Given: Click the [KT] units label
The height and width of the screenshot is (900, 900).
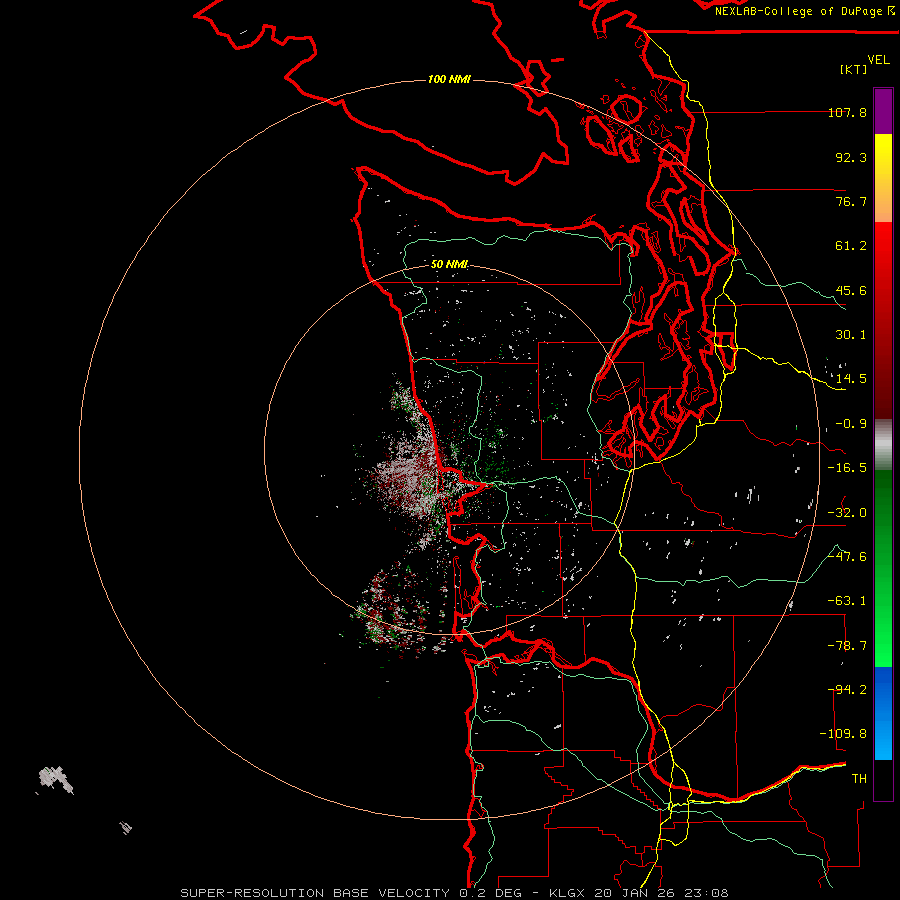Looking at the screenshot, I should click(x=854, y=69).
